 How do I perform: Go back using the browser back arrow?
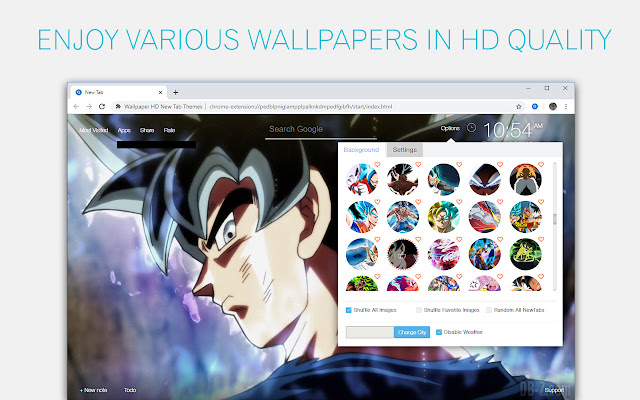[x=76, y=107]
